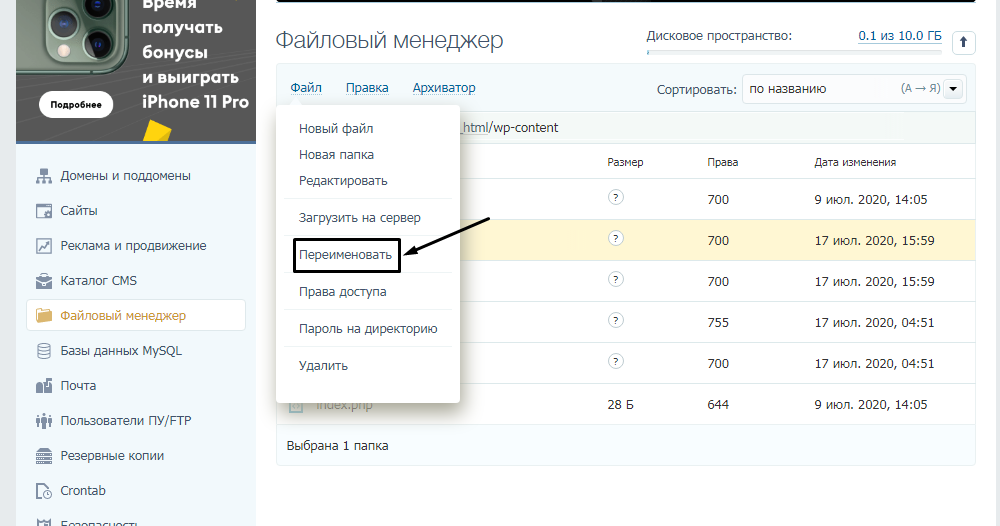This screenshot has width=1000, height=526.
Task: Choose Переименовать from the Файл menu
Action: (x=347, y=255)
